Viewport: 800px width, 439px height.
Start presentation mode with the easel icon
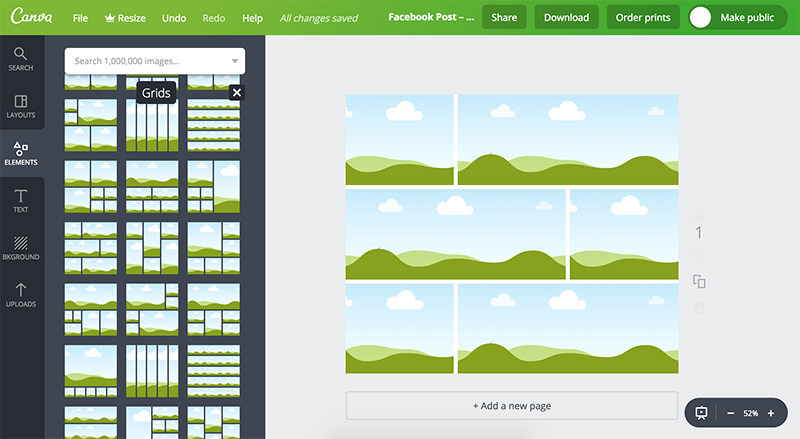pyautogui.click(x=701, y=413)
